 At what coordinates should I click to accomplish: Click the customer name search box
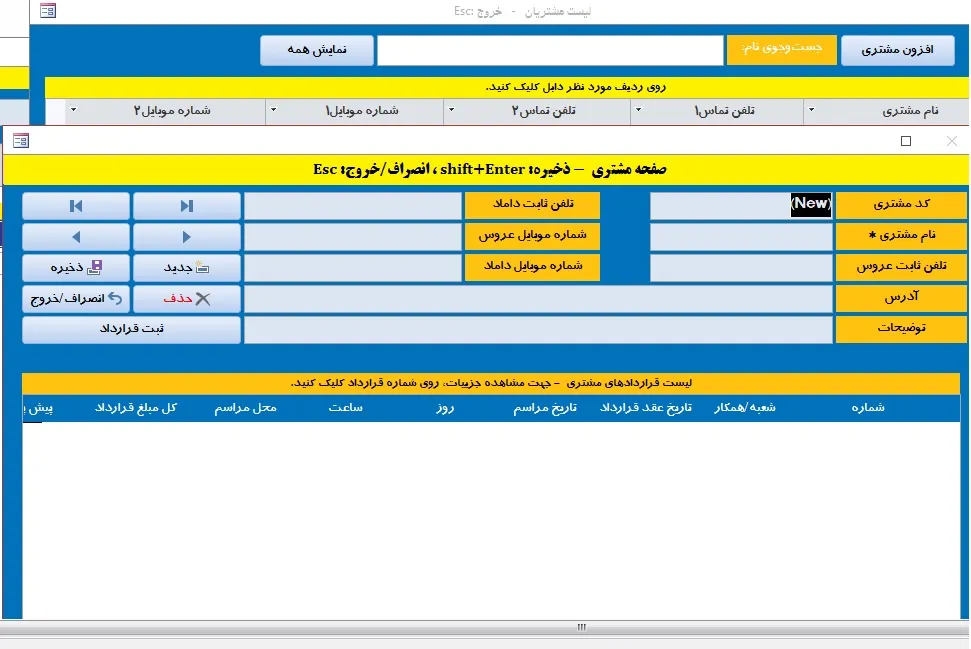tap(549, 51)
